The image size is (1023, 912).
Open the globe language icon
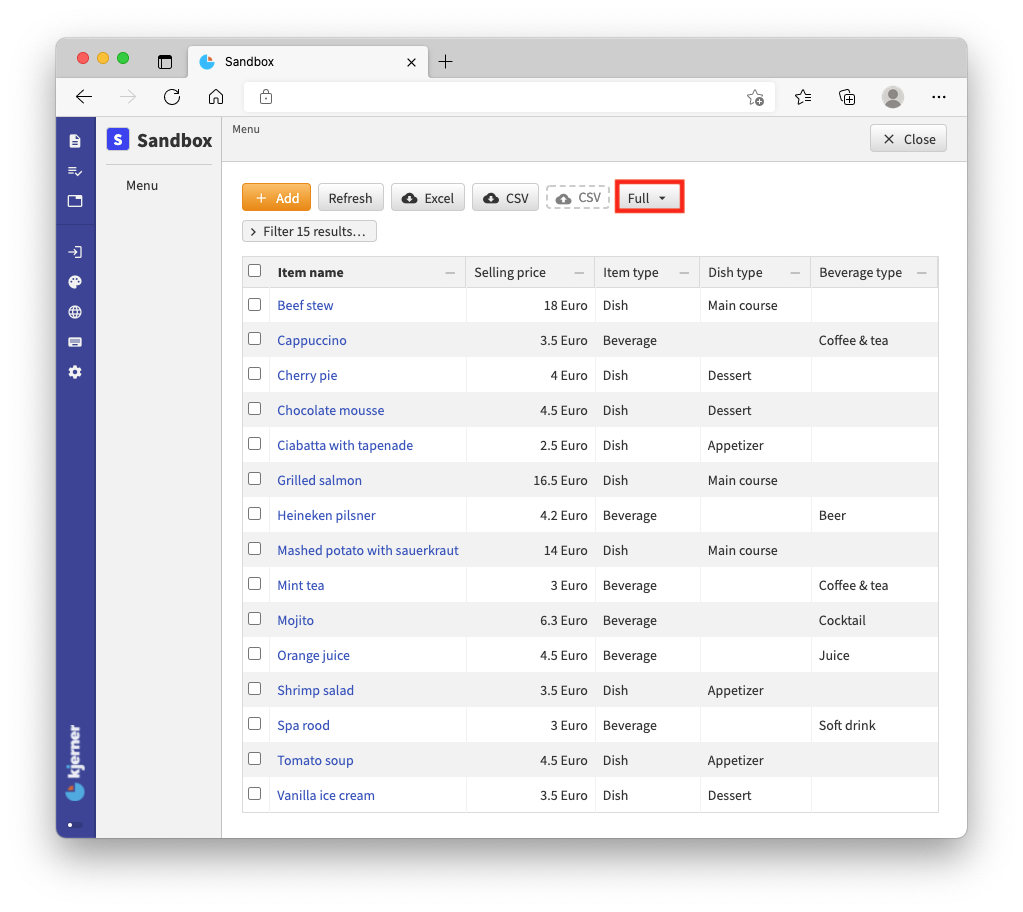point(75,312)
